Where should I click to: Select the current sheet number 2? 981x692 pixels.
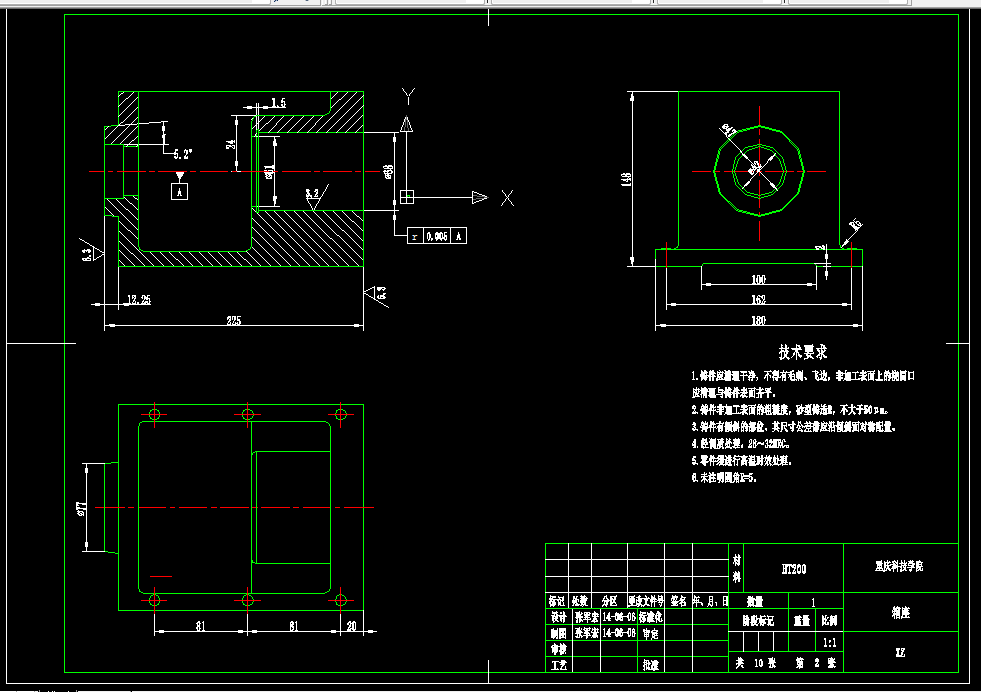(817, 663)
